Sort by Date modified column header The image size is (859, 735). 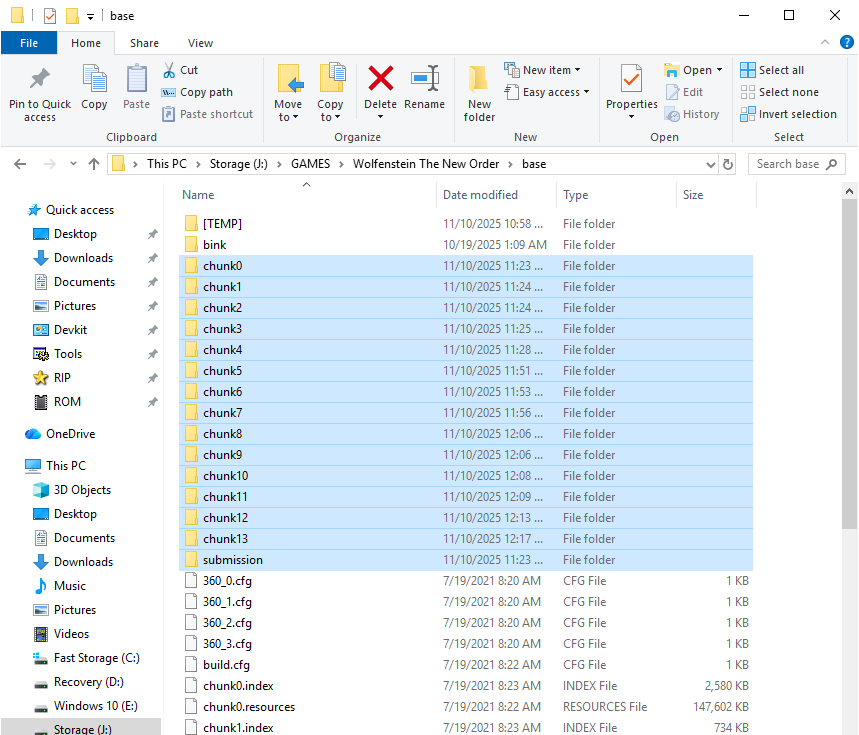tap(481, 195)
